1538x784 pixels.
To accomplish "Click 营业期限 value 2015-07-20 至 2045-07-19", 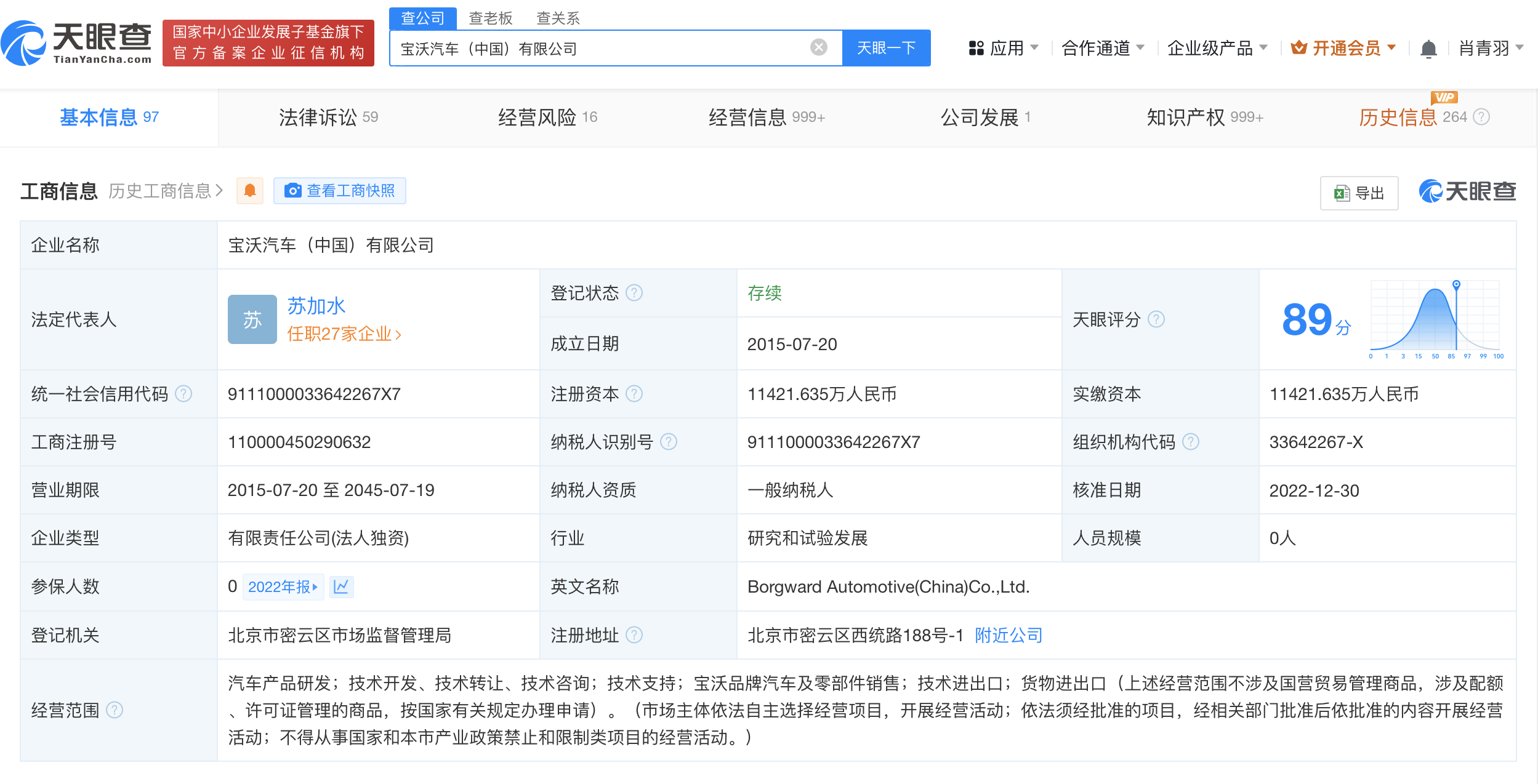I will (x=331, y=490).
